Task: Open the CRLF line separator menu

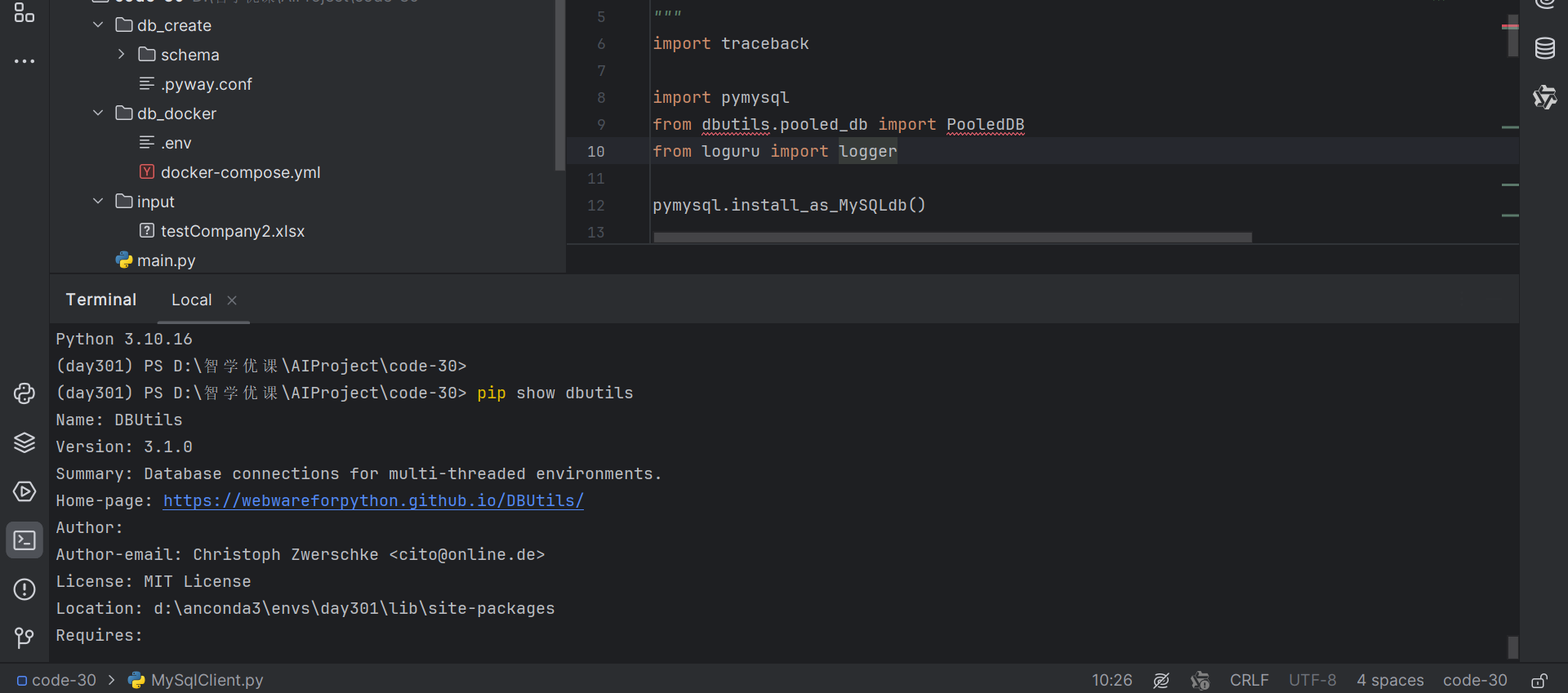Action: (x=1249, y=681)
